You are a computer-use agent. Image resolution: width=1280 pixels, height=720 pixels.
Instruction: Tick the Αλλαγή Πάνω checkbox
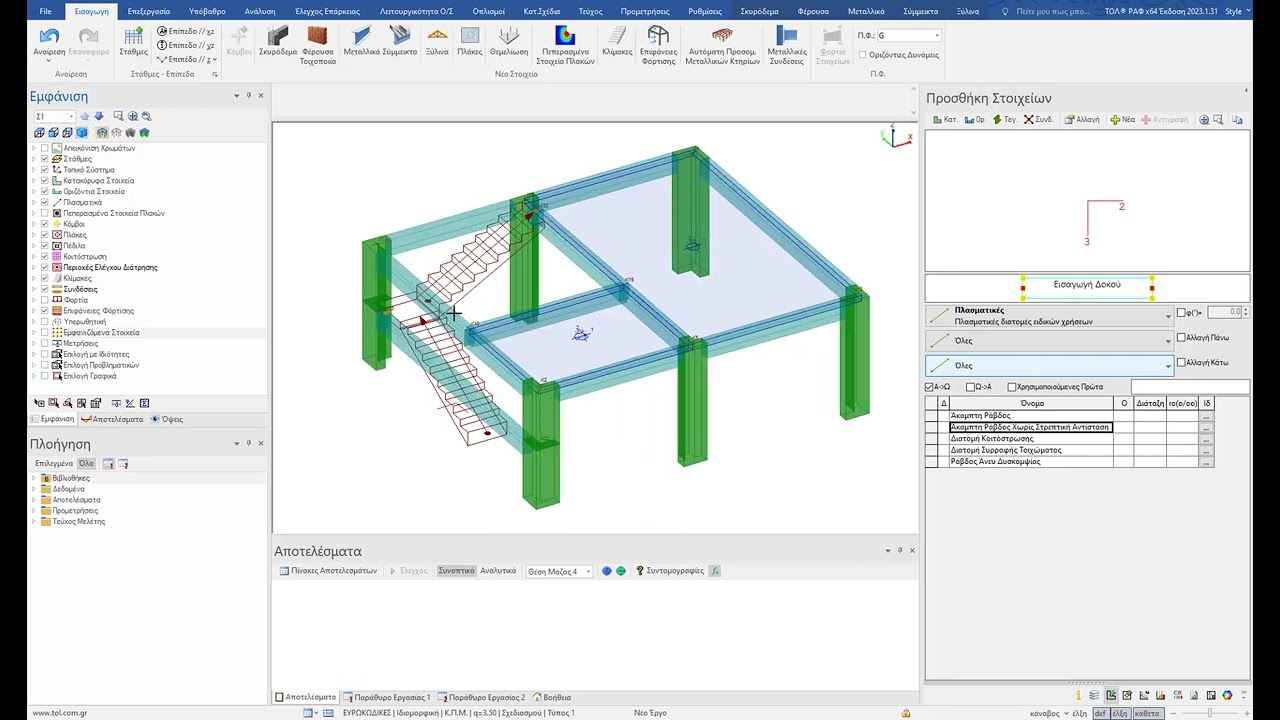(x=1181, y=338)
